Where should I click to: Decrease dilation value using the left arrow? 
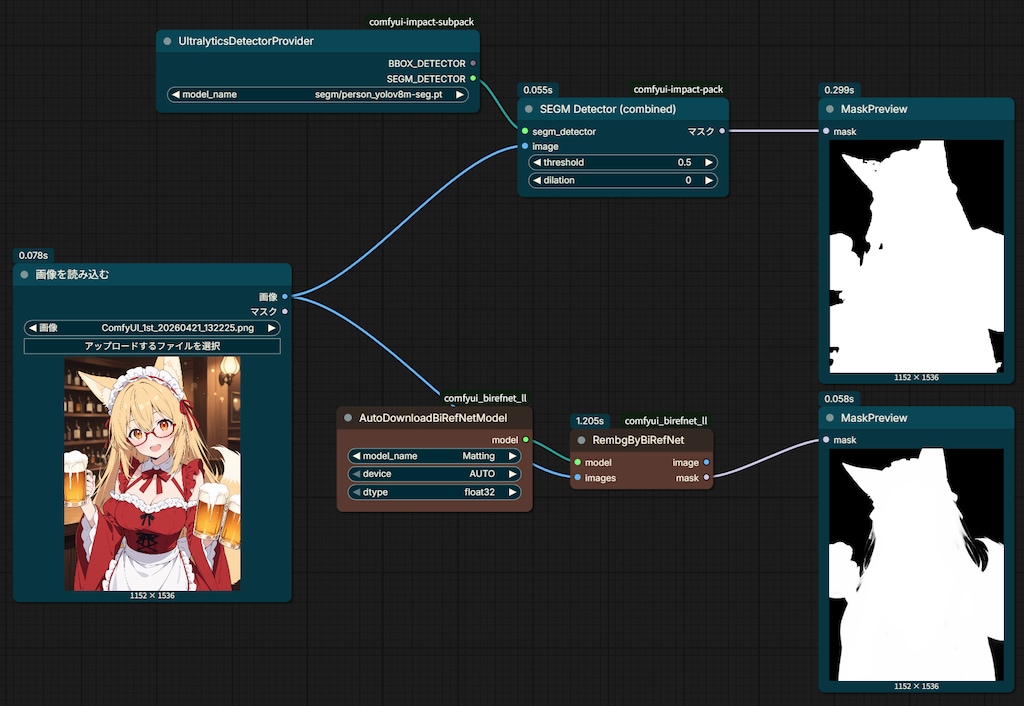click(537, 180)
